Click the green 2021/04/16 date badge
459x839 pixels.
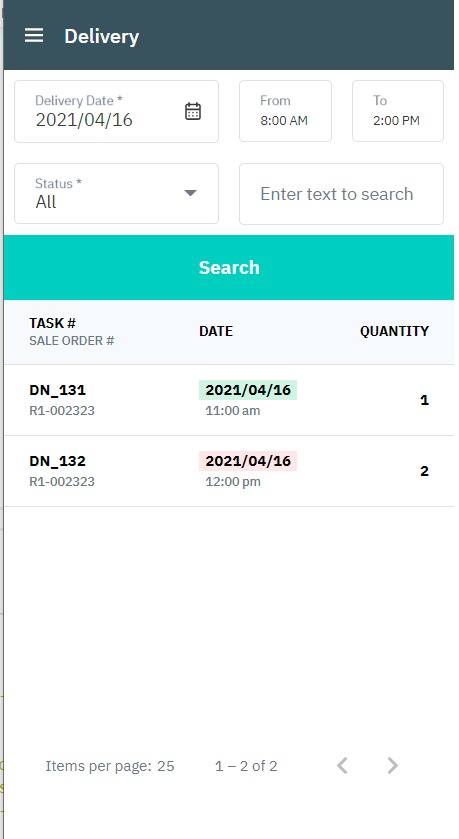pyautogui.click(x=248, y=390)
